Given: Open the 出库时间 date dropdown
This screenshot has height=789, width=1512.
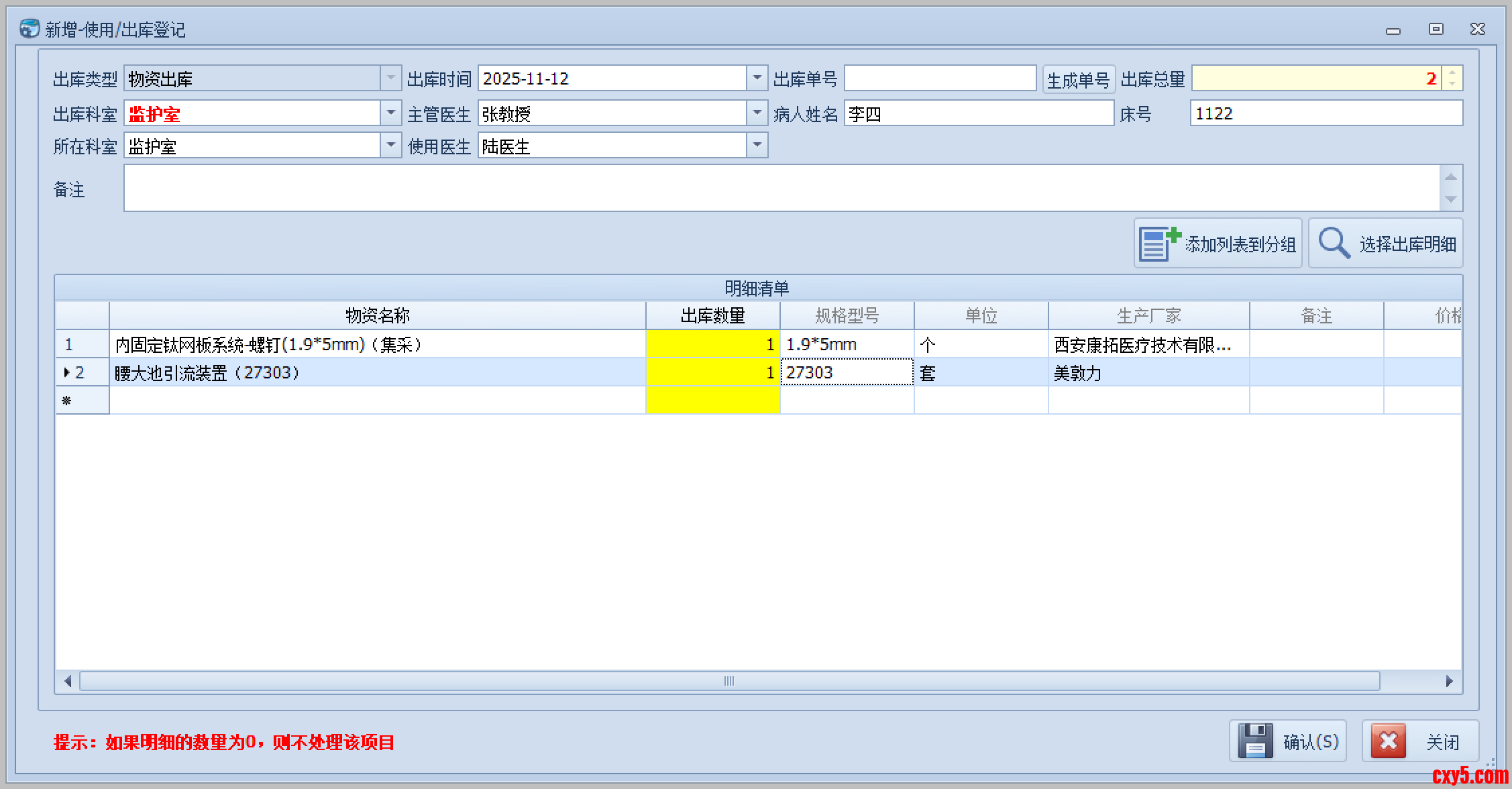Looking at the screenshot, I should [757, 78].
